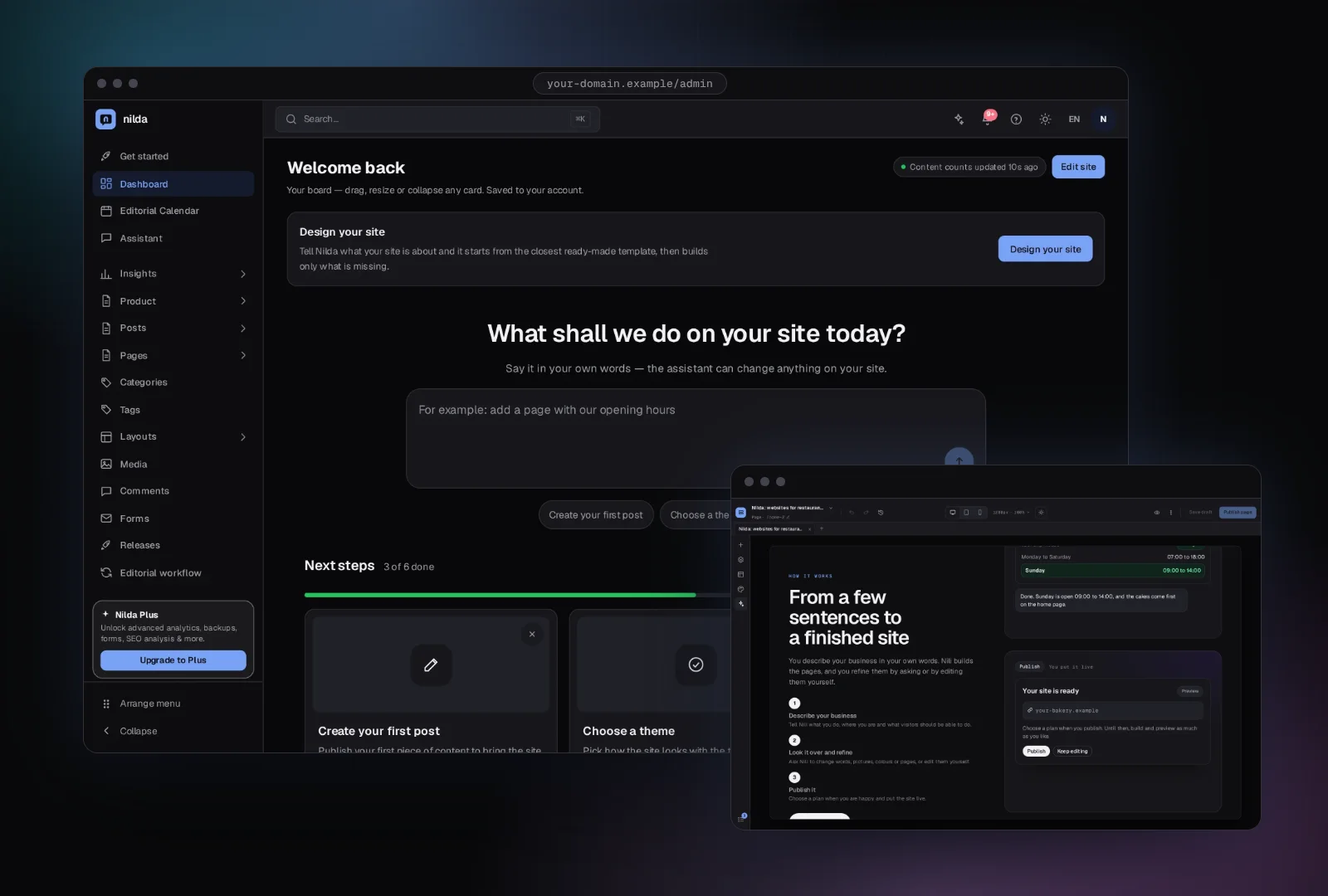The image size is (1328, 896).
Task: Click the checkmark icon on the Choose a theme card
Action: (x=696, y=665)
